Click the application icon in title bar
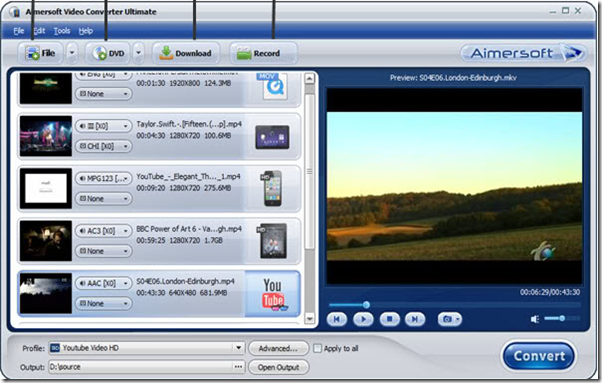The width and height of the screenshot is (602, 383). [15, 12]
